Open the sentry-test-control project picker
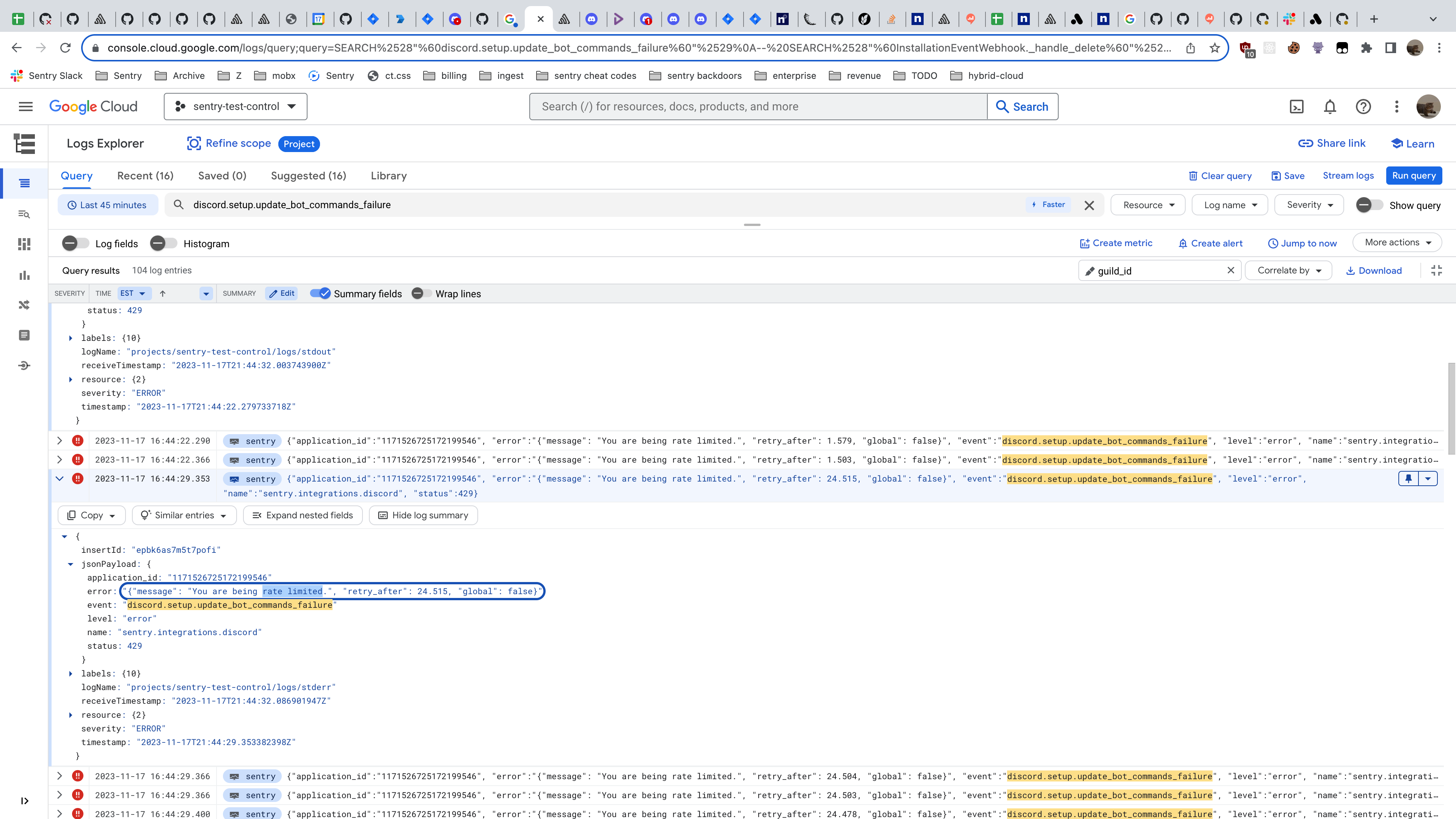 pyautogui.click(x=236, y=107)
